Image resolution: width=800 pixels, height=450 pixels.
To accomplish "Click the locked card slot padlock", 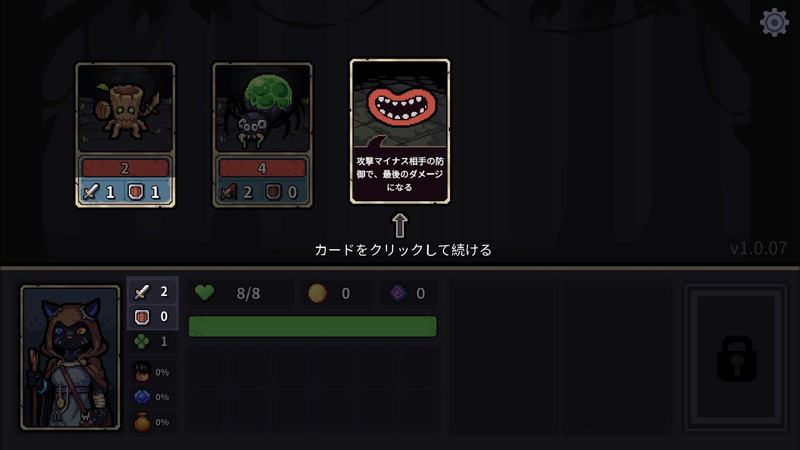I will point(736,358).
